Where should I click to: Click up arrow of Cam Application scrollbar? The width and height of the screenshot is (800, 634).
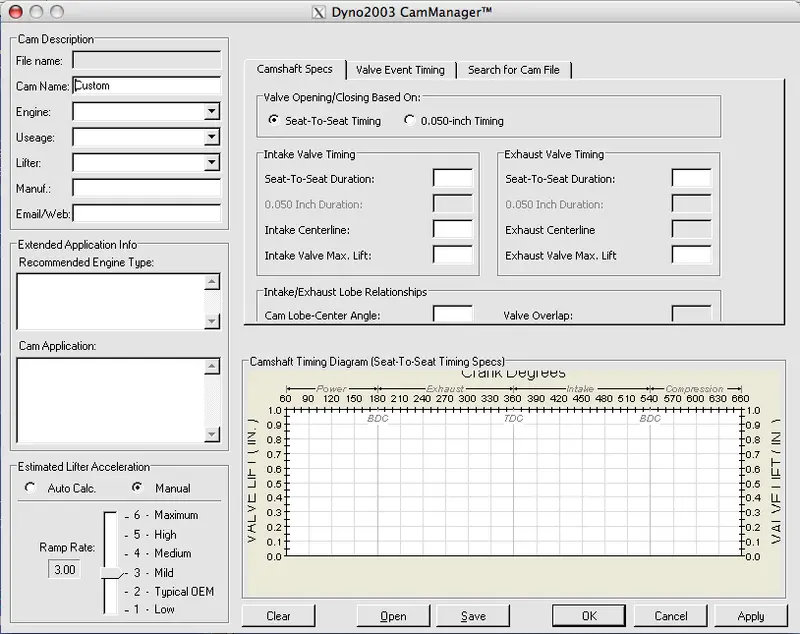tap(212, 366)
